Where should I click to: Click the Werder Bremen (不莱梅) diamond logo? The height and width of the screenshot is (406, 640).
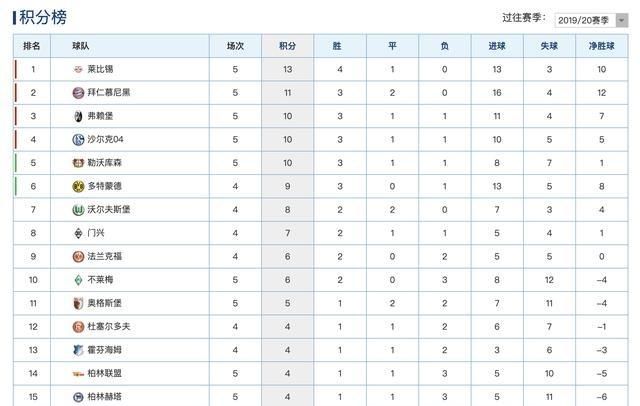click(x=78, y=280)
